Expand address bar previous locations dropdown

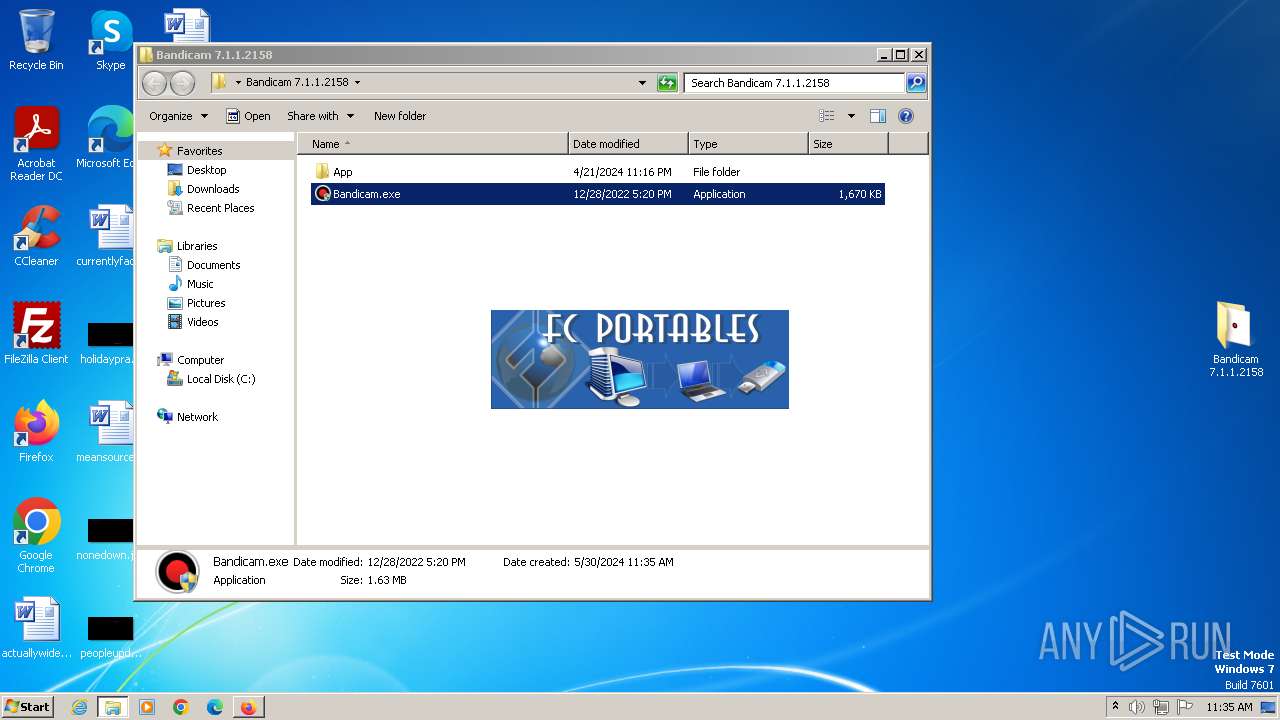coord(642,83)
